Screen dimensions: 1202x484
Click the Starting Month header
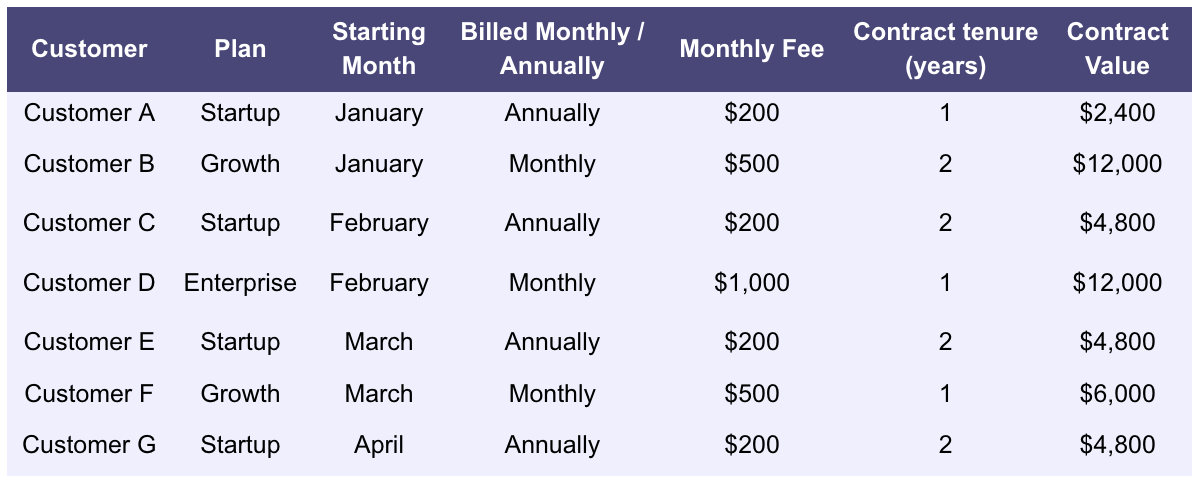(379, 49)
